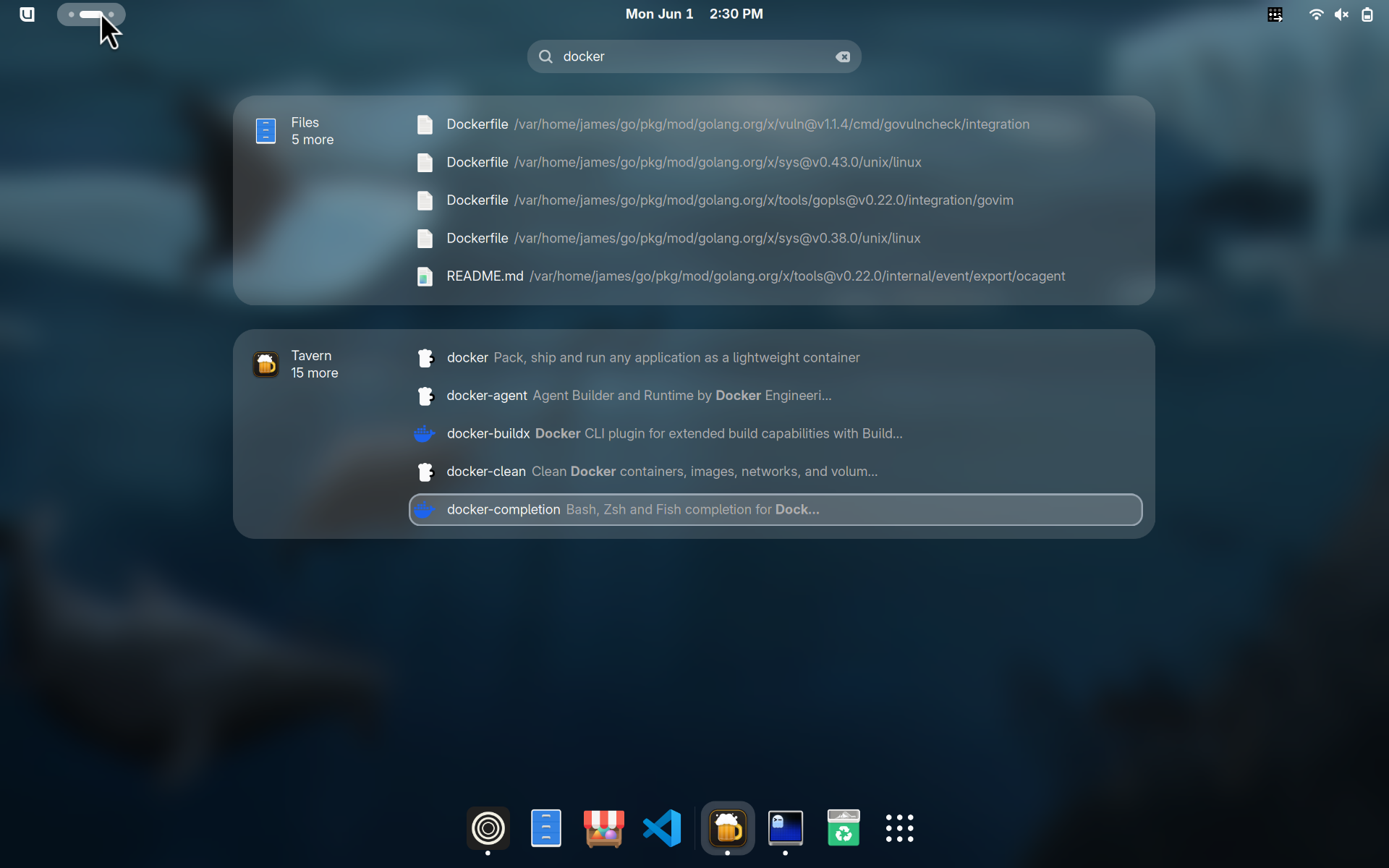The image size is (1389, 868).
Task: Click Docker whale icon beside docker-buildx
Action: [424, 434]
